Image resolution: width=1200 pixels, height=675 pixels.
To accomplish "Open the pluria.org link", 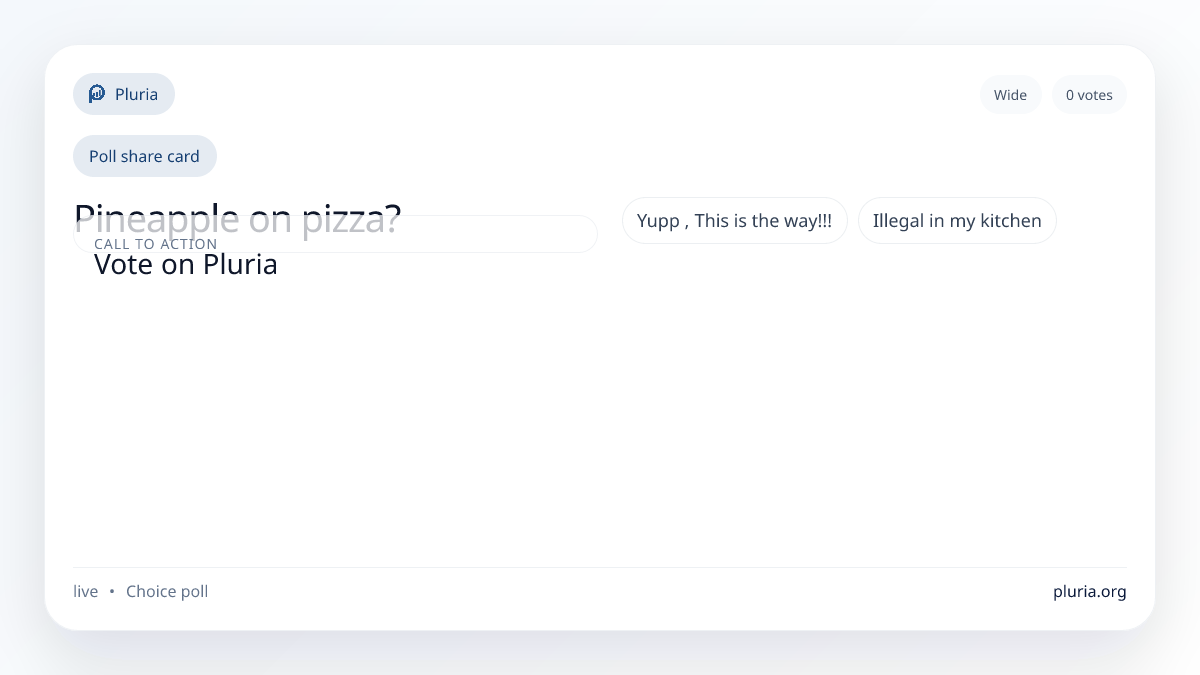I will [x=1089, y=591].
